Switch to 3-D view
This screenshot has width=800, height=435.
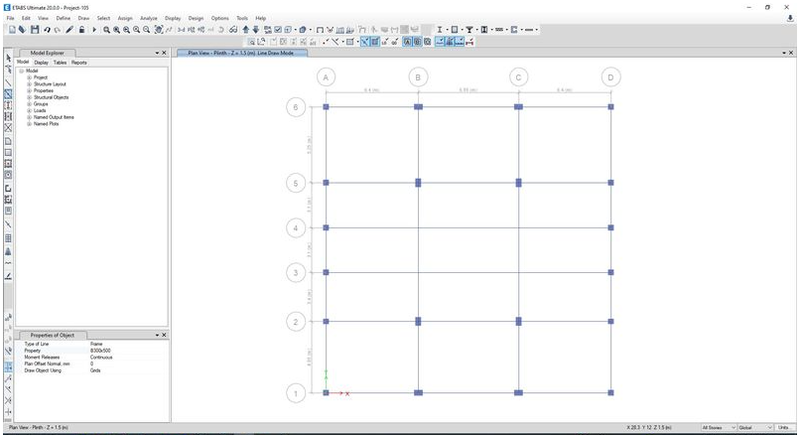[182, 30]
